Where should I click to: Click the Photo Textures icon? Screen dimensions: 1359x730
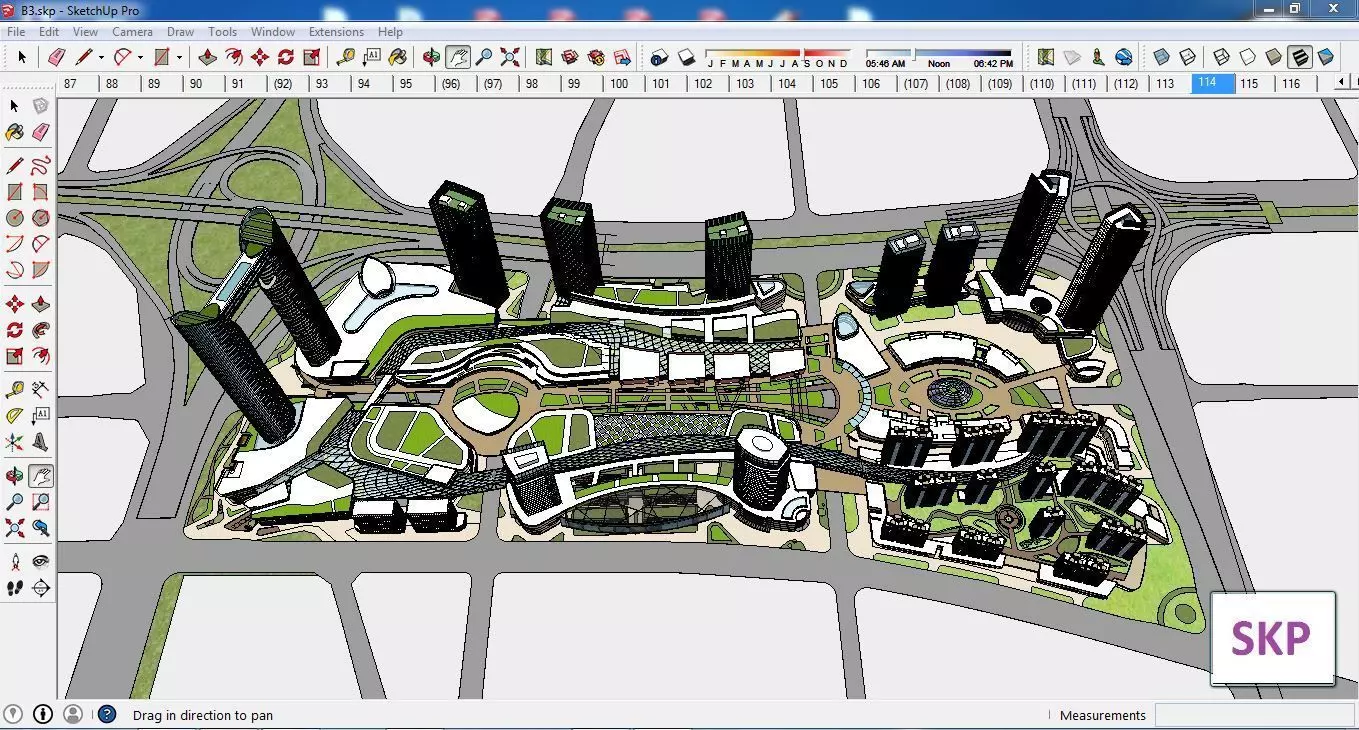click(1098, 57)
